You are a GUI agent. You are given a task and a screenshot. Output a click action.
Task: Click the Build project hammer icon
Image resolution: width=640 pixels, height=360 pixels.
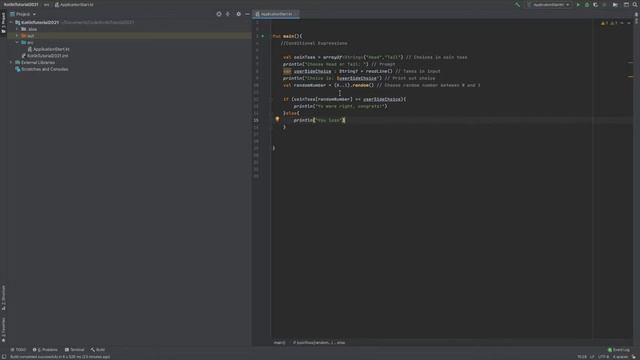[x=517, y=4]
